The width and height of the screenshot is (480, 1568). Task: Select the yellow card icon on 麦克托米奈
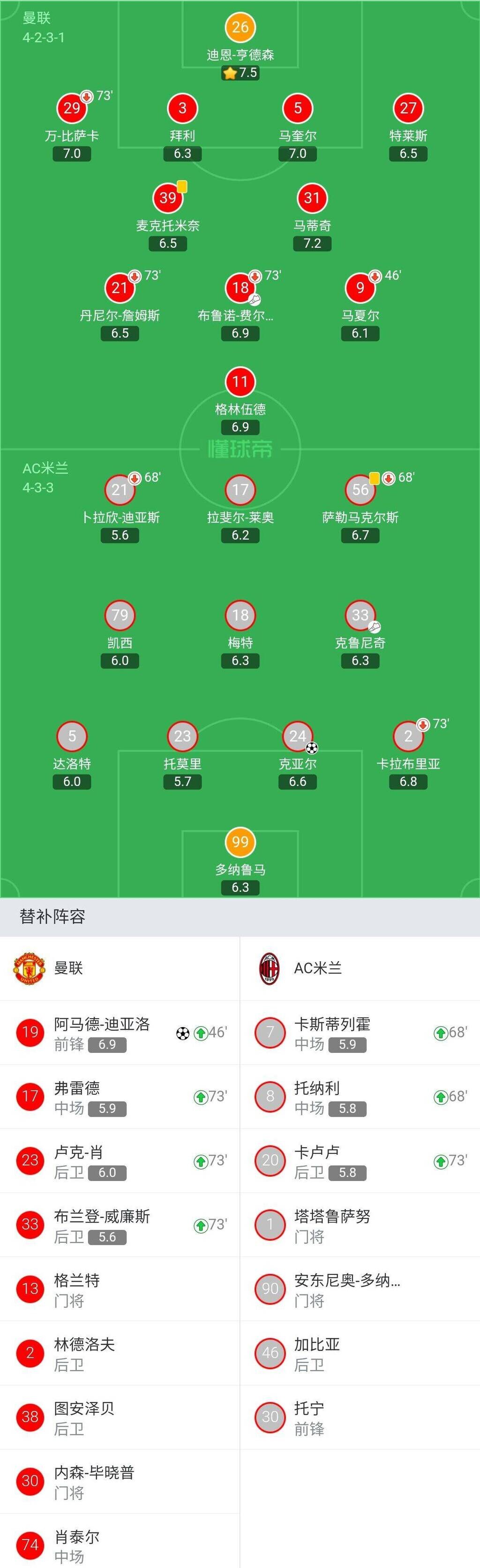(x=182, y=187)
